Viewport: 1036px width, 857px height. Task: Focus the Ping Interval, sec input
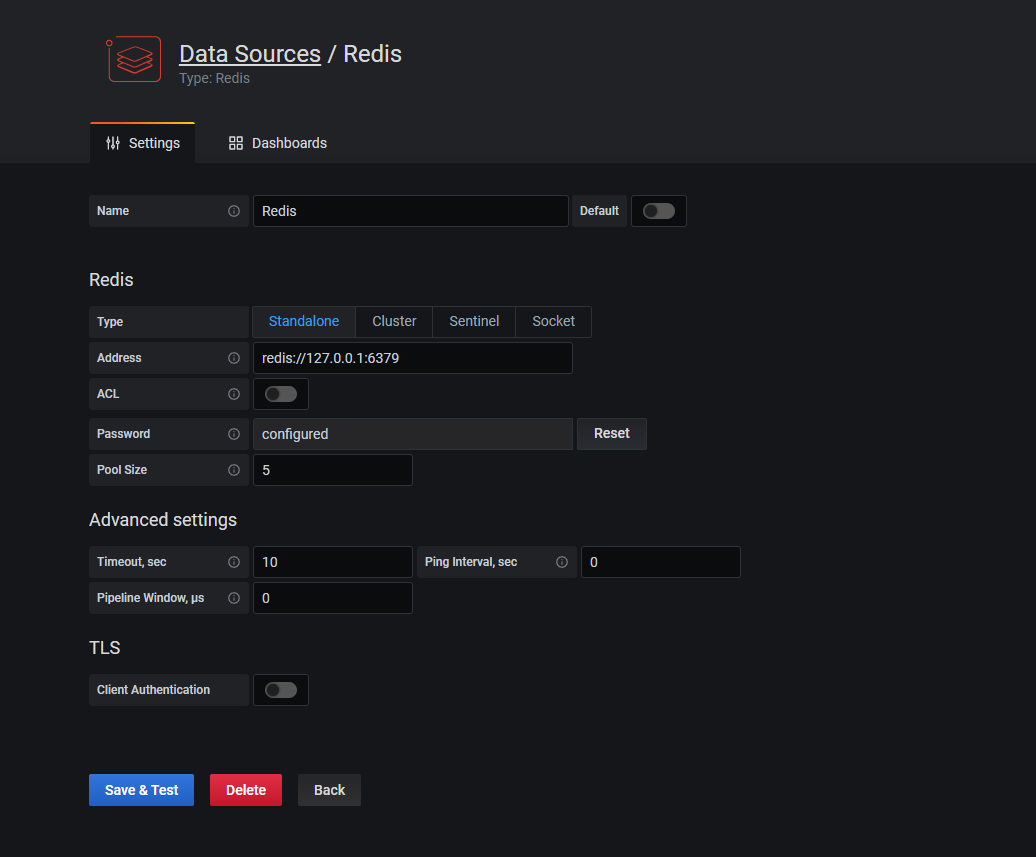click(661, 562)
